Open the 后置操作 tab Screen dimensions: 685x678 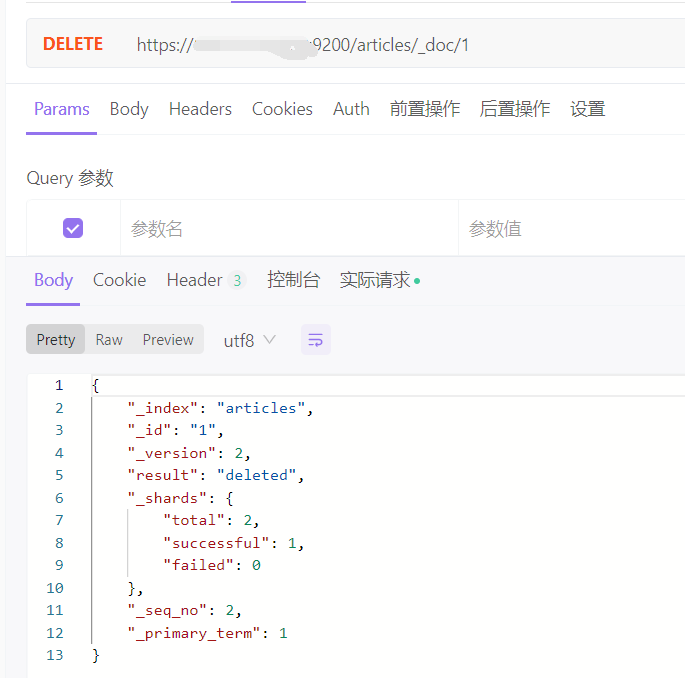pos(515,109)
